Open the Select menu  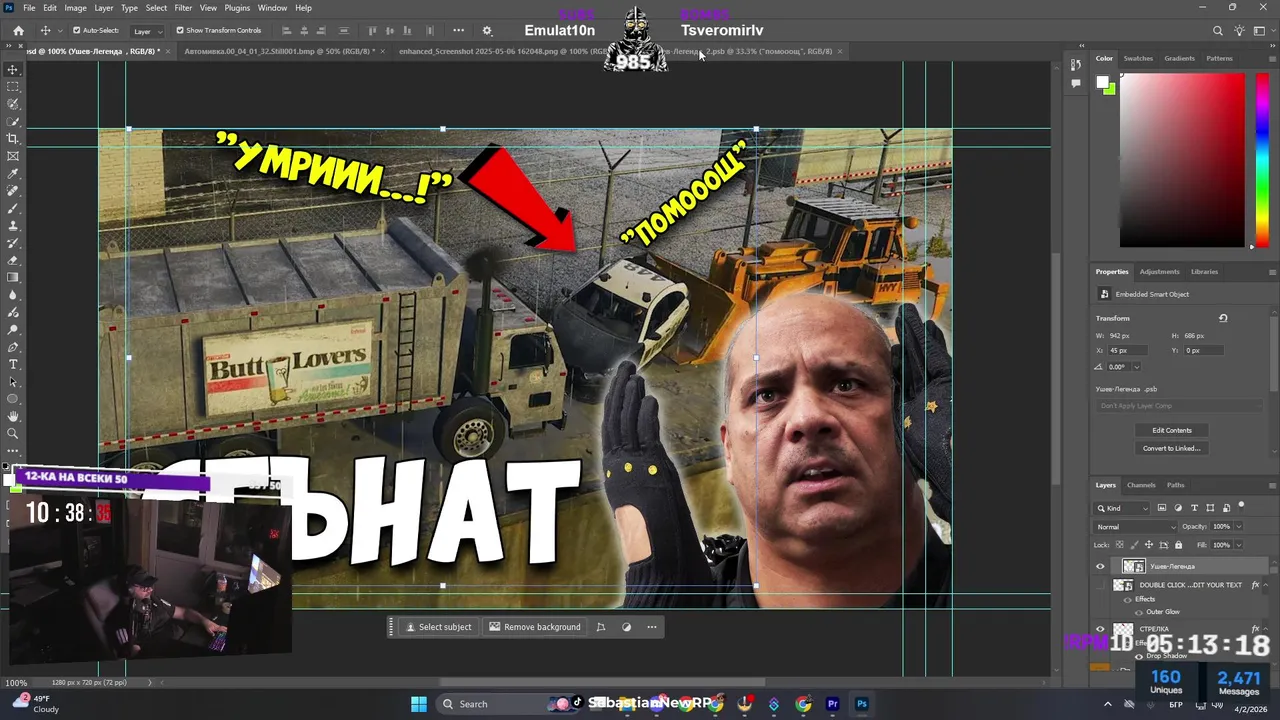[156, 8]
